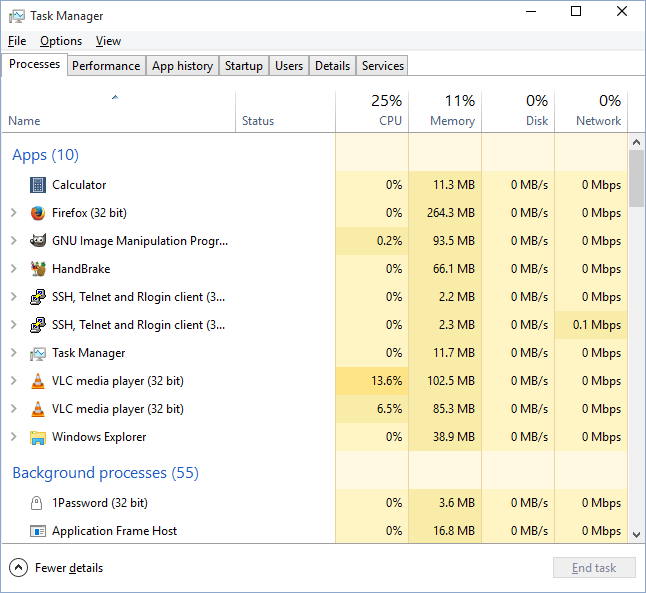Screen dimensions: 646x593
Task: Click the 38.9 MB memory value
Action: pyautogui.click(x=454, y=437)
